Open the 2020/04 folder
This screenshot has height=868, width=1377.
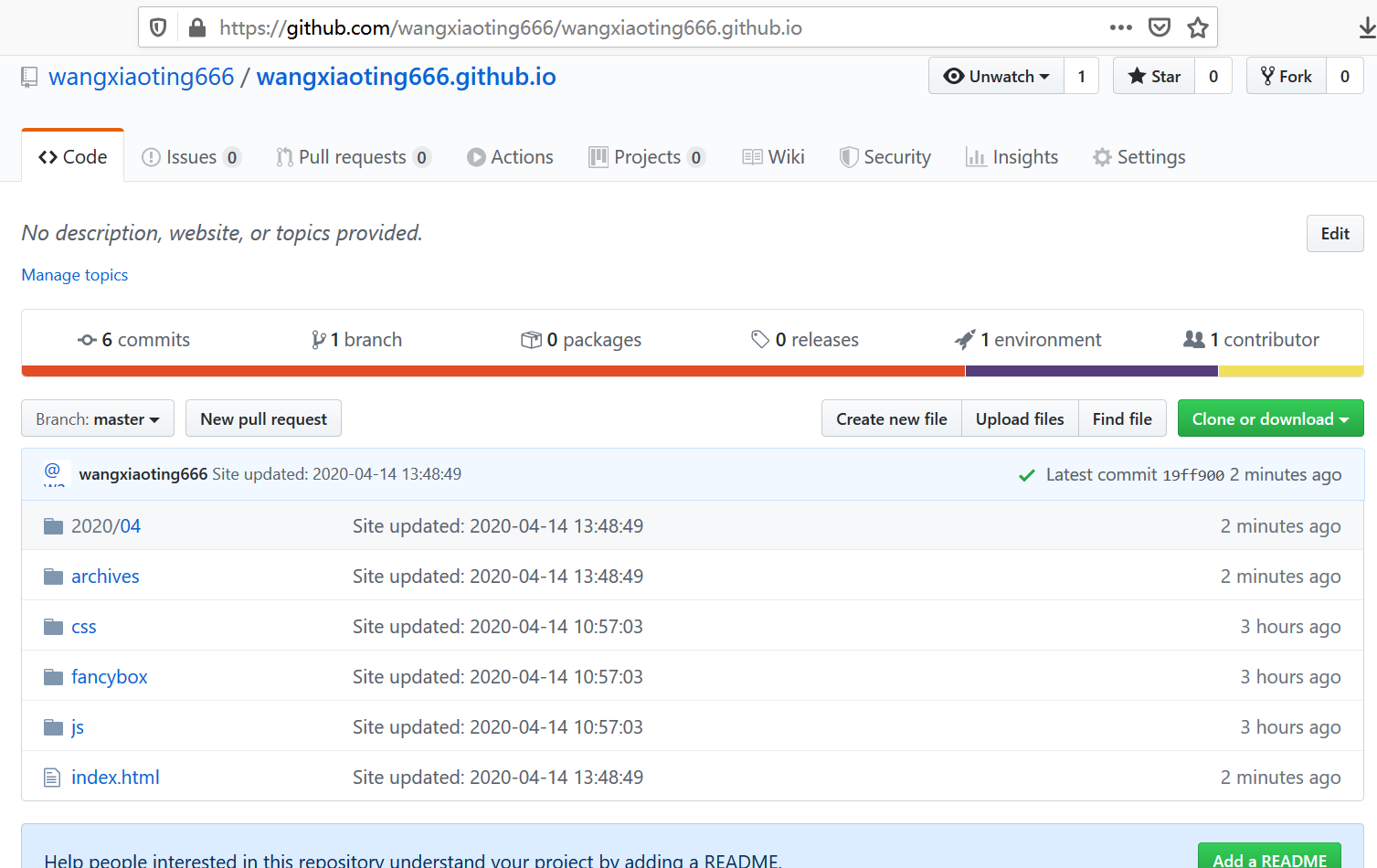106,526
